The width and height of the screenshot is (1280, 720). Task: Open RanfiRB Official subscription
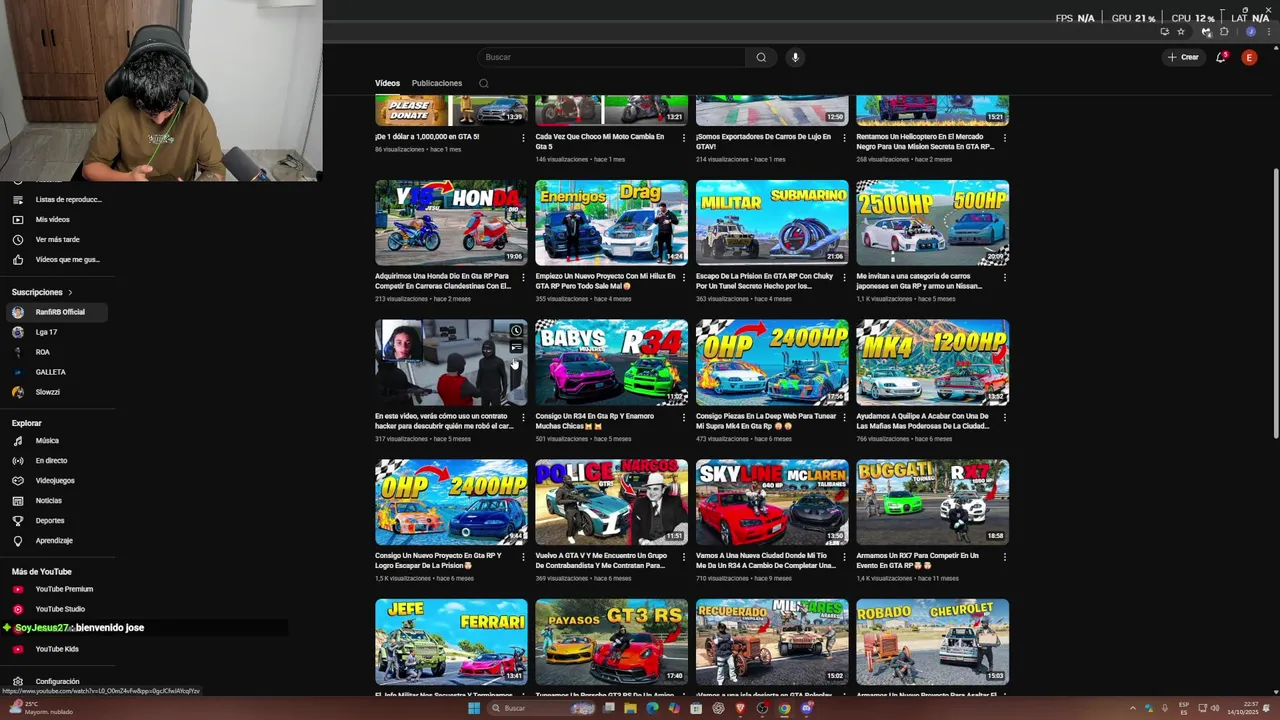[x=57, y=312]
